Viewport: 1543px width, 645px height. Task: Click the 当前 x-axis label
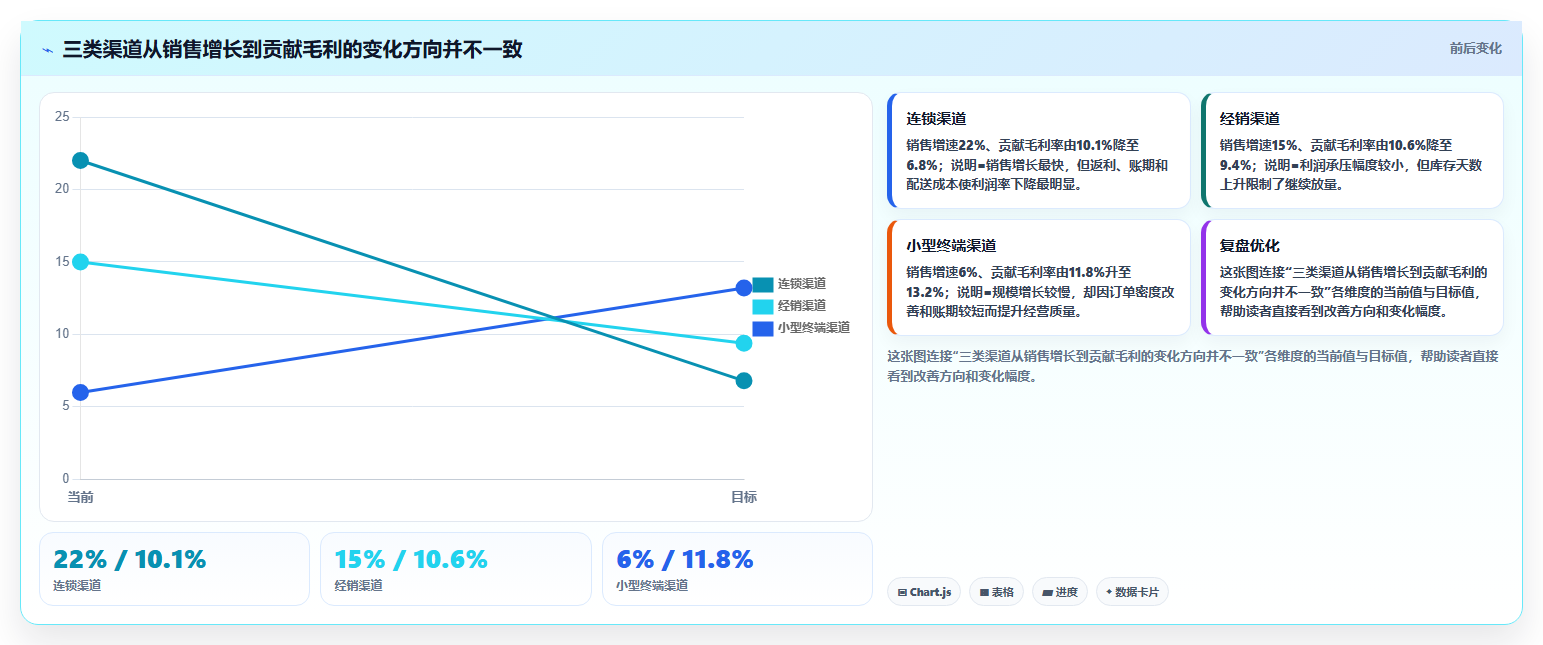point(81,497)
